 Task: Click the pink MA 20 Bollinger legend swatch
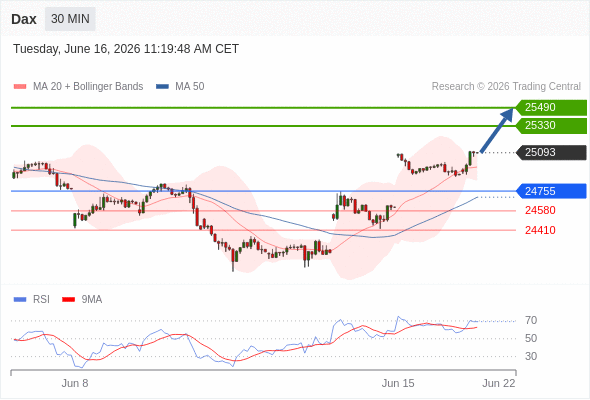click(x=20, y=87)
